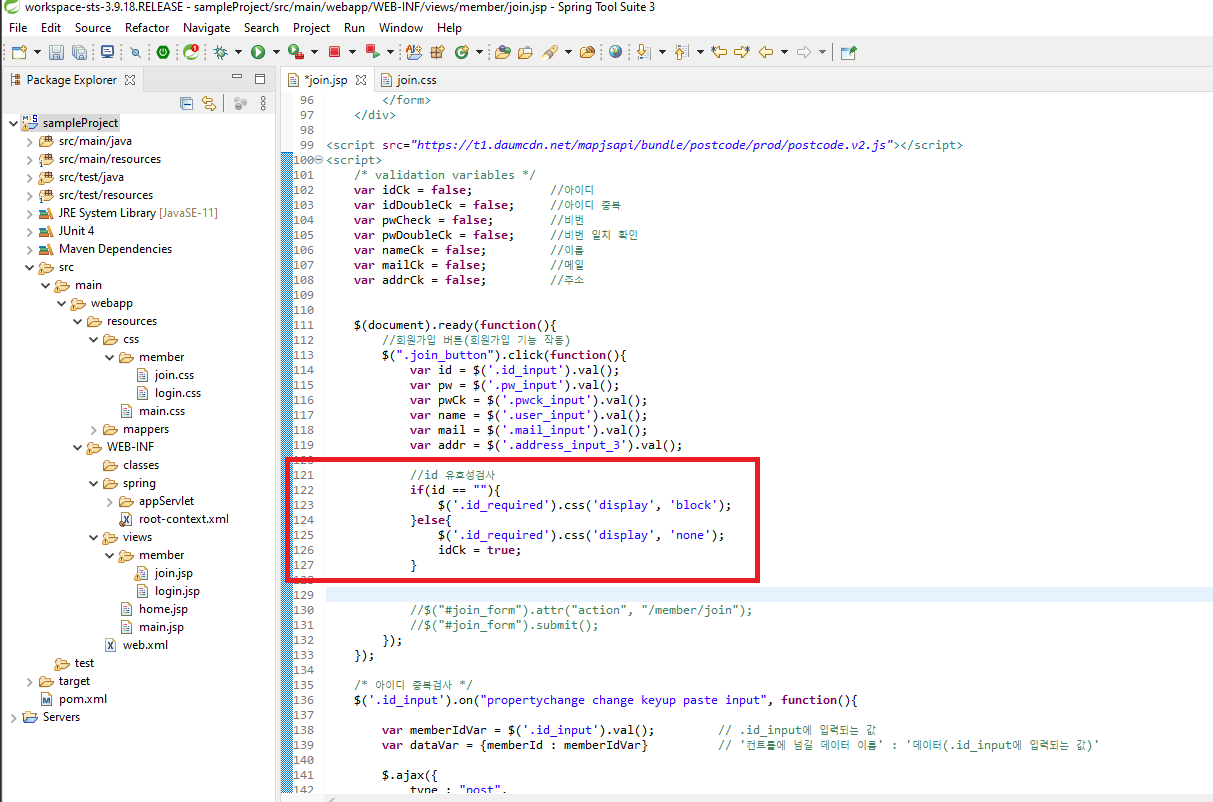
Task: Expand the src/main/java folder
Action: [x=29, y=141]
